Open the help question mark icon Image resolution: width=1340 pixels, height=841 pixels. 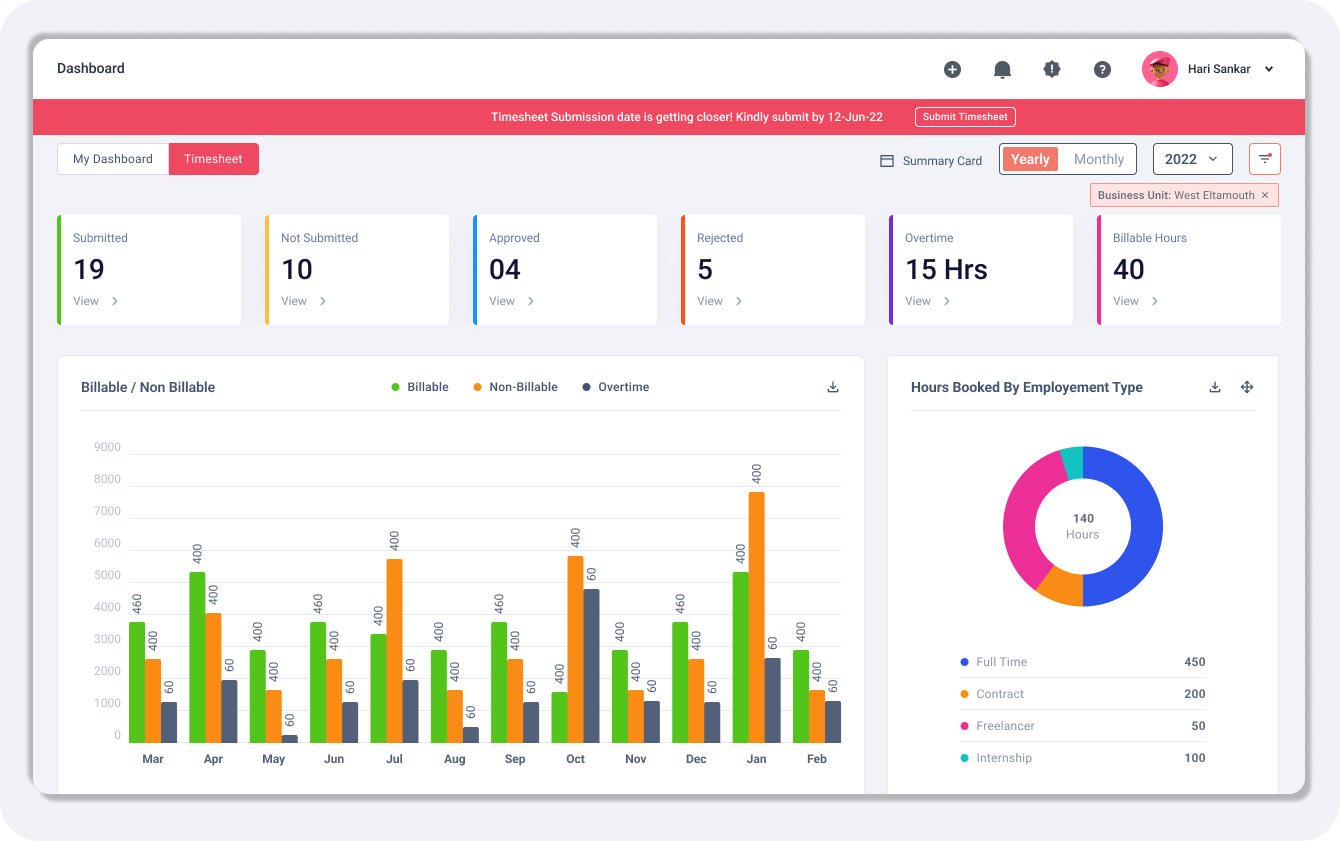click(x=1102, y=69)
